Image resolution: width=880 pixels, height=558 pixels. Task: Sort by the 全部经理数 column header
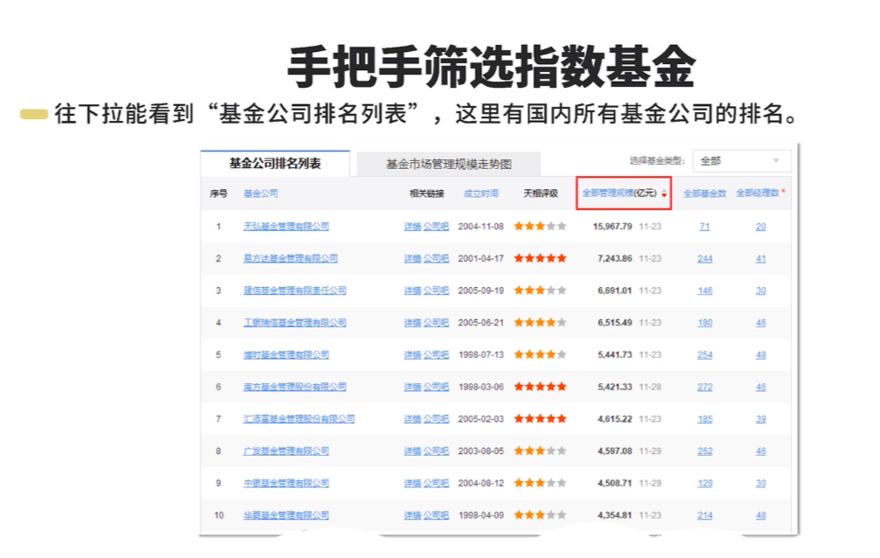point(758,193)
